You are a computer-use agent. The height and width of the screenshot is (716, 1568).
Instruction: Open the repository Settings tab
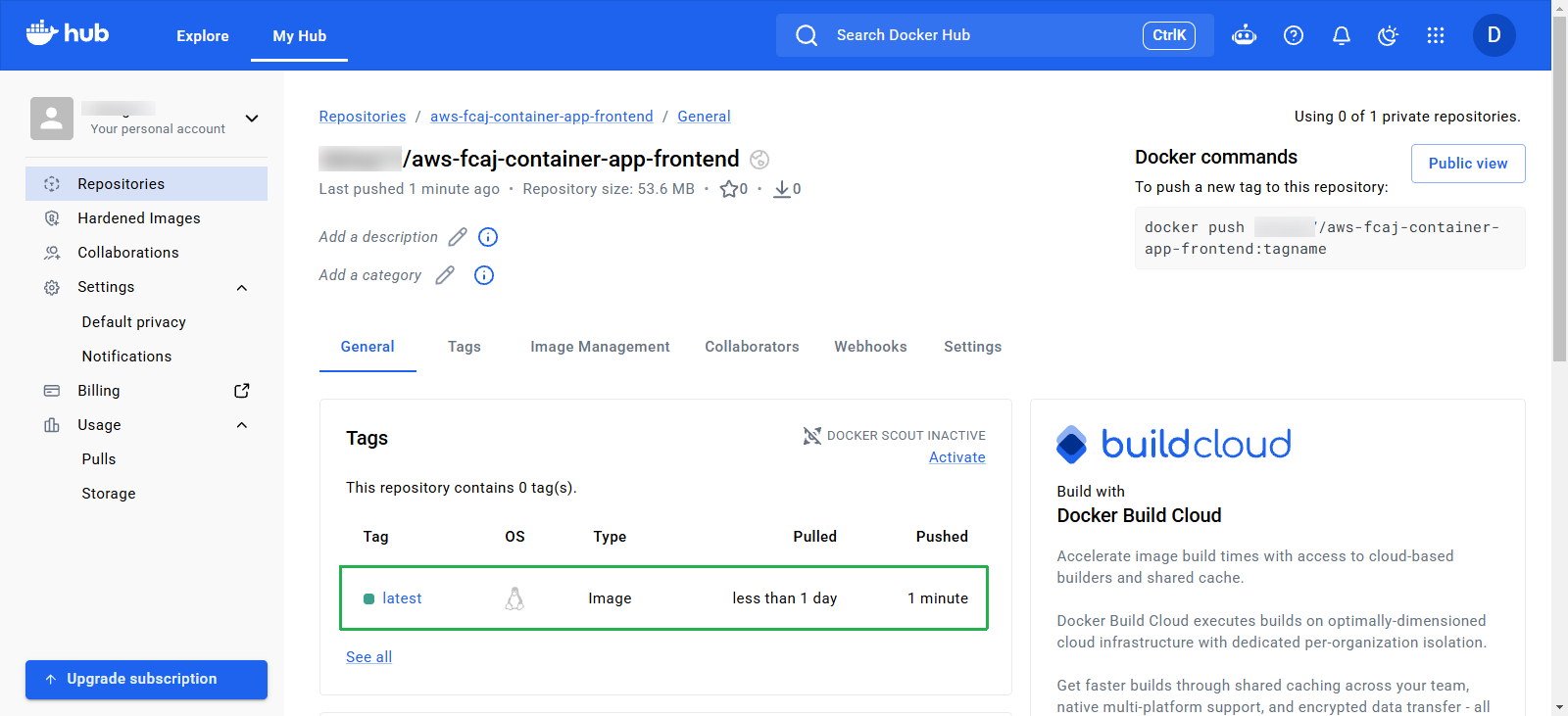[973, 347]
